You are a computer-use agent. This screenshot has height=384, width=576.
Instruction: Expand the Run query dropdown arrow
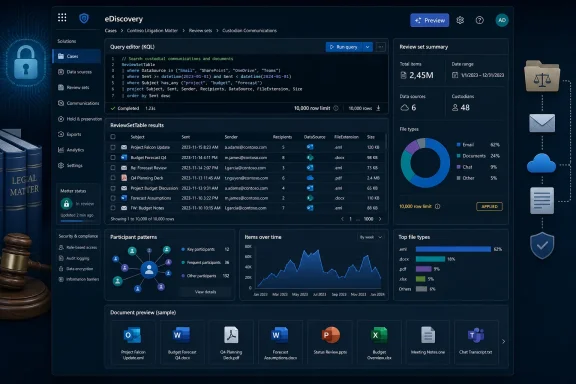[367, 47]
